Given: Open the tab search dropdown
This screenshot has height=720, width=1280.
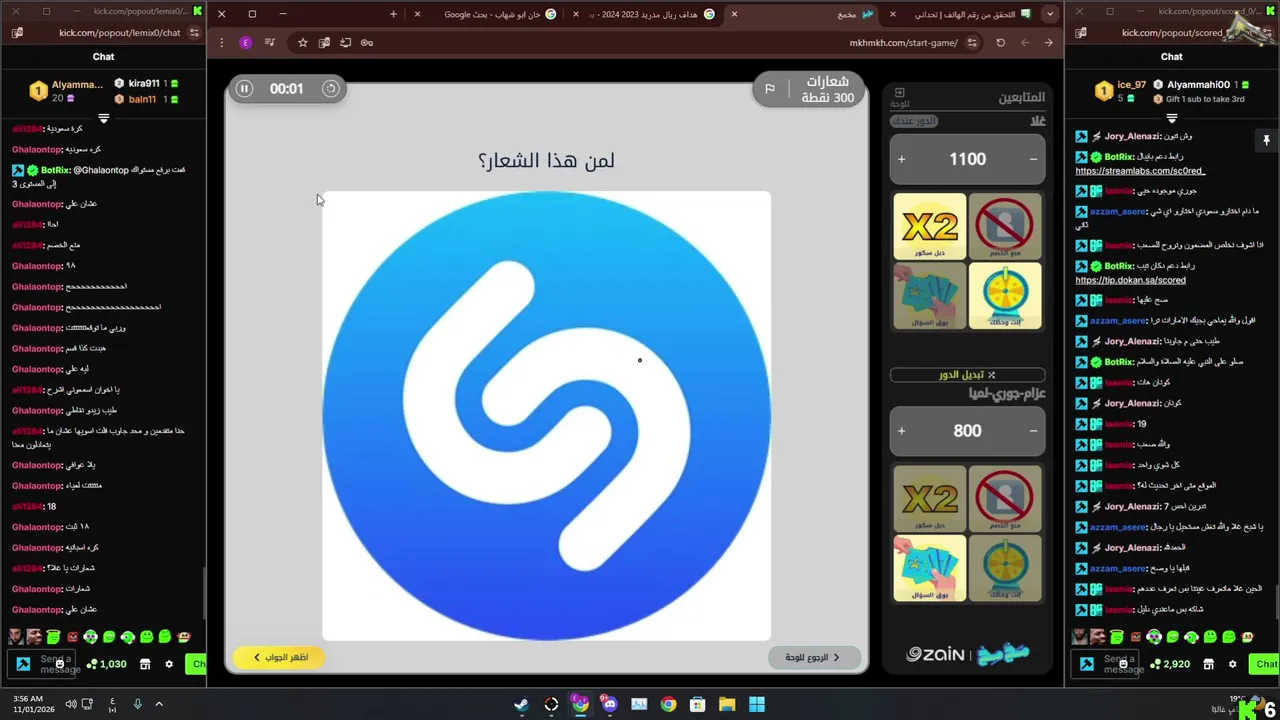Looking at the screenshot, I should point(1049,14).
